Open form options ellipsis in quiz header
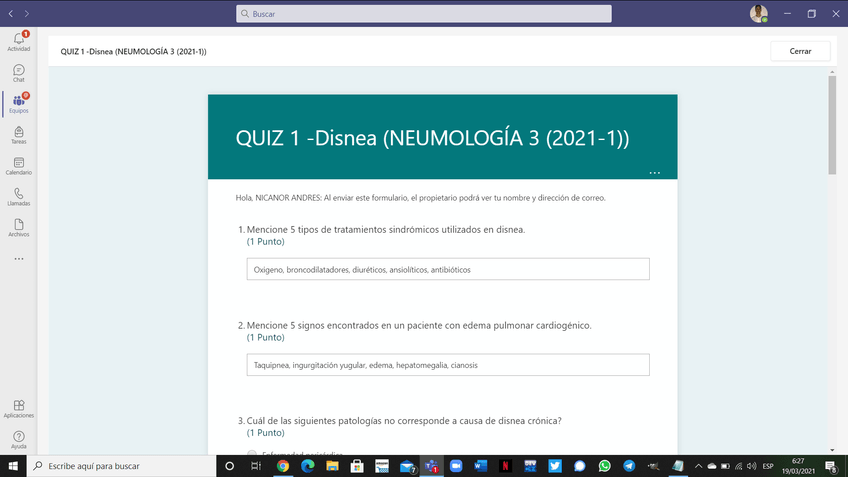This screenshot has height=477, width=848. (x=654, y=173)
